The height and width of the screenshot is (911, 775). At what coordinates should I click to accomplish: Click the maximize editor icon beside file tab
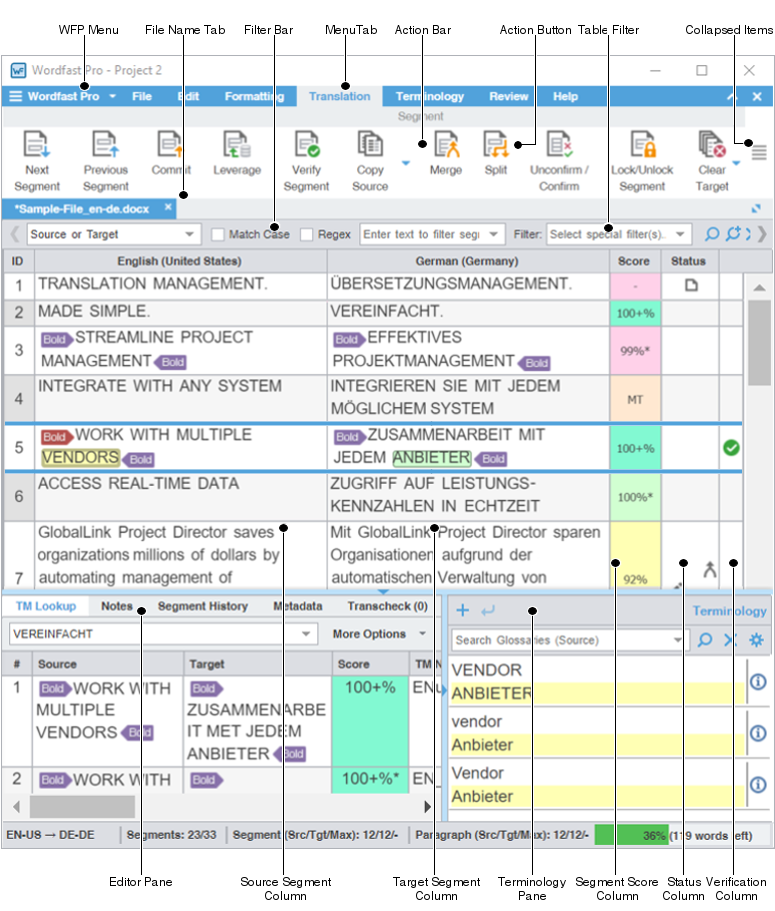pos(756,208)
